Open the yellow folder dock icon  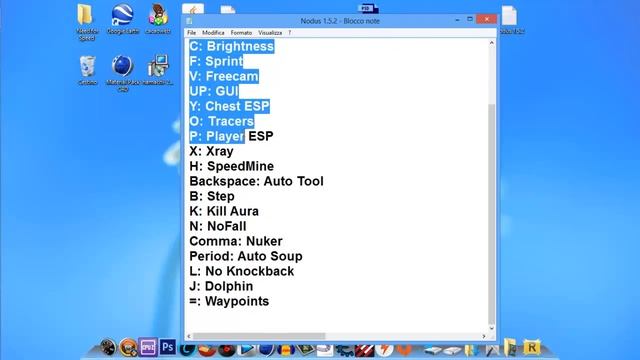point(509,348)
